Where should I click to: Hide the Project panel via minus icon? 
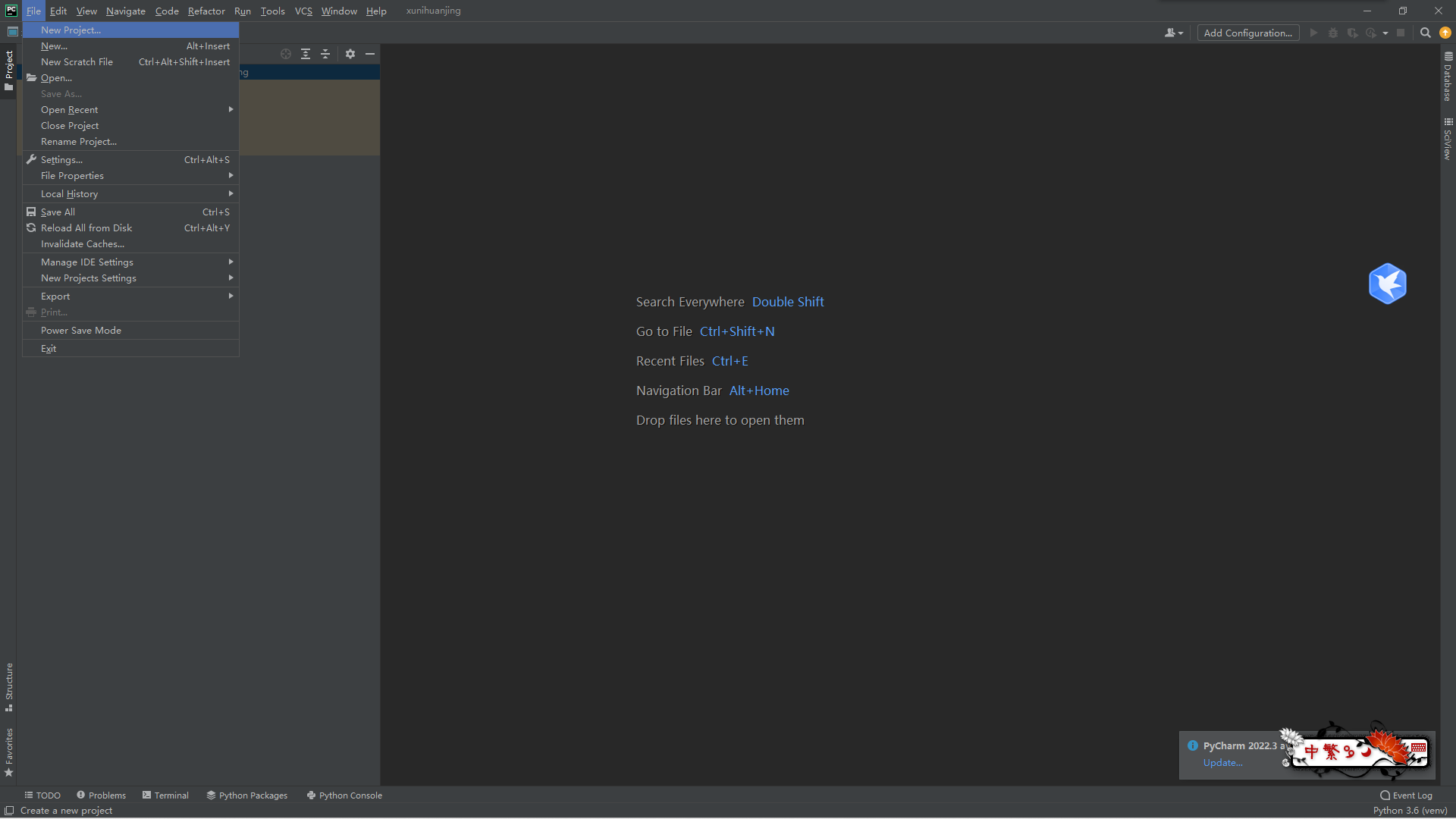(370, 54)
